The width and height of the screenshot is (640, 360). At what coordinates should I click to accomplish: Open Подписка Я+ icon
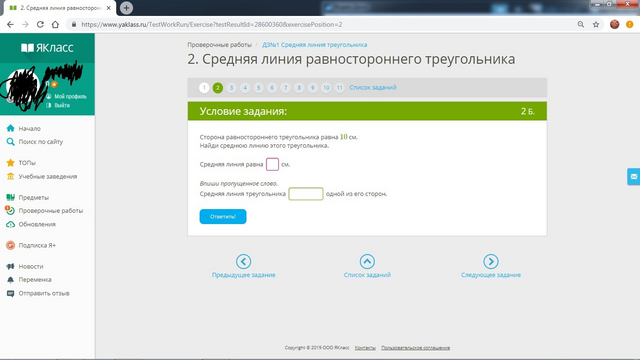click(x=11, y=245)
